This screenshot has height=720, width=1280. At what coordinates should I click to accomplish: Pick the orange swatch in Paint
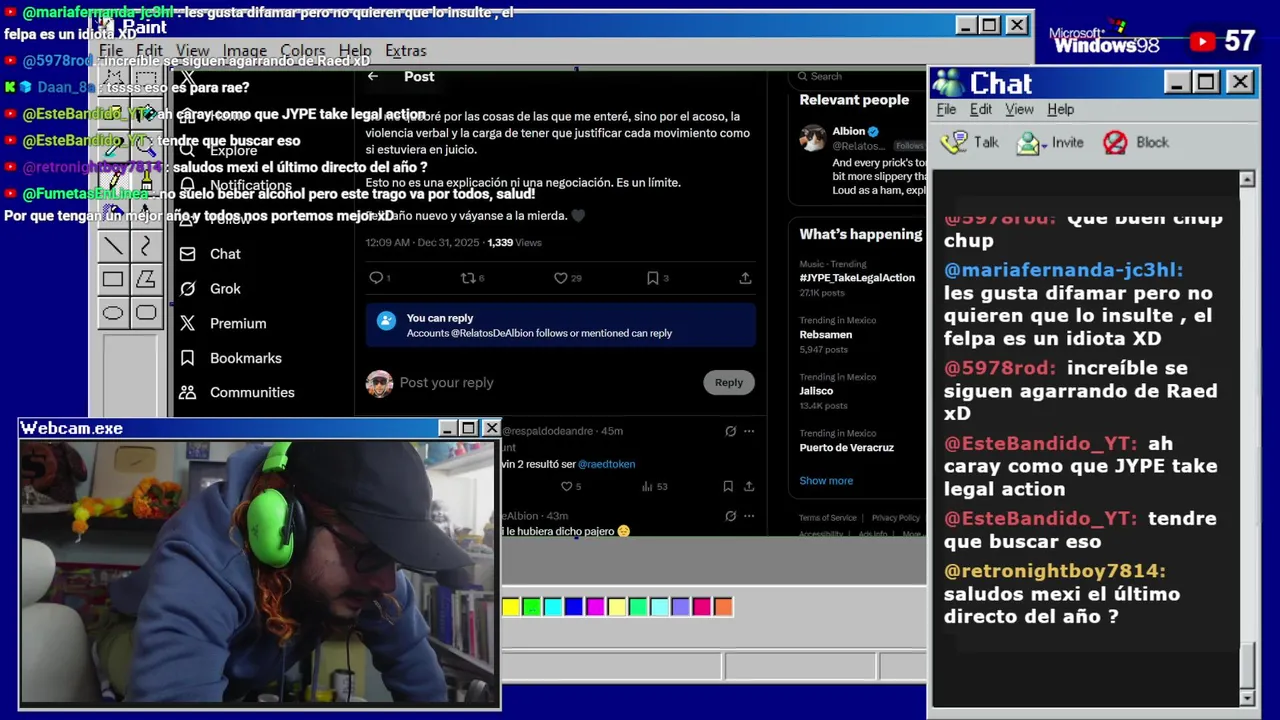pyautogui.click(x=723, y=606)
